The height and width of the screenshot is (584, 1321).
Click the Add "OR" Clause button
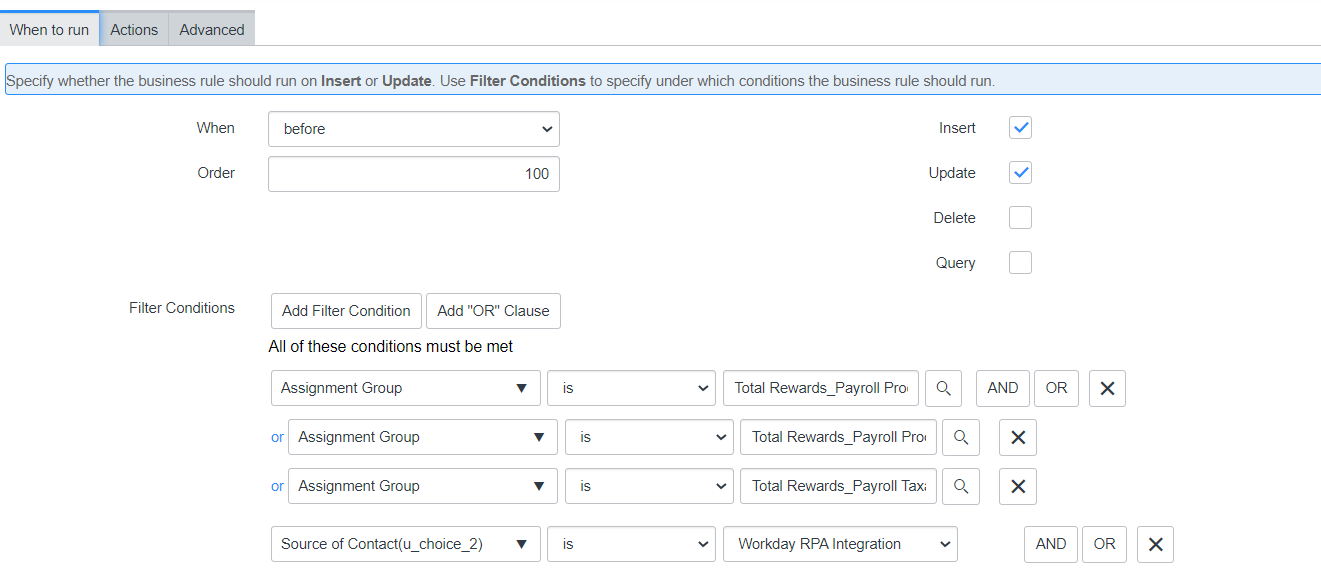(493, 311)
